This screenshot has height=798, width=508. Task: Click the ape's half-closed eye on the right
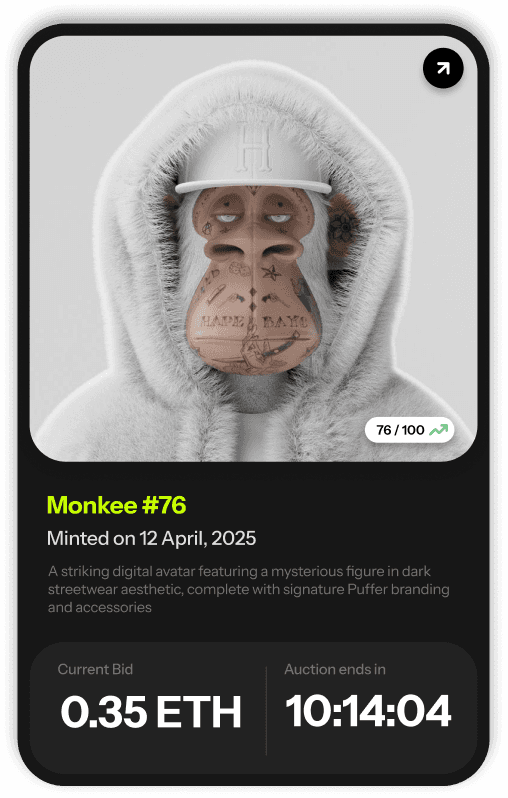pyautogui.click(x=278, y=217)
